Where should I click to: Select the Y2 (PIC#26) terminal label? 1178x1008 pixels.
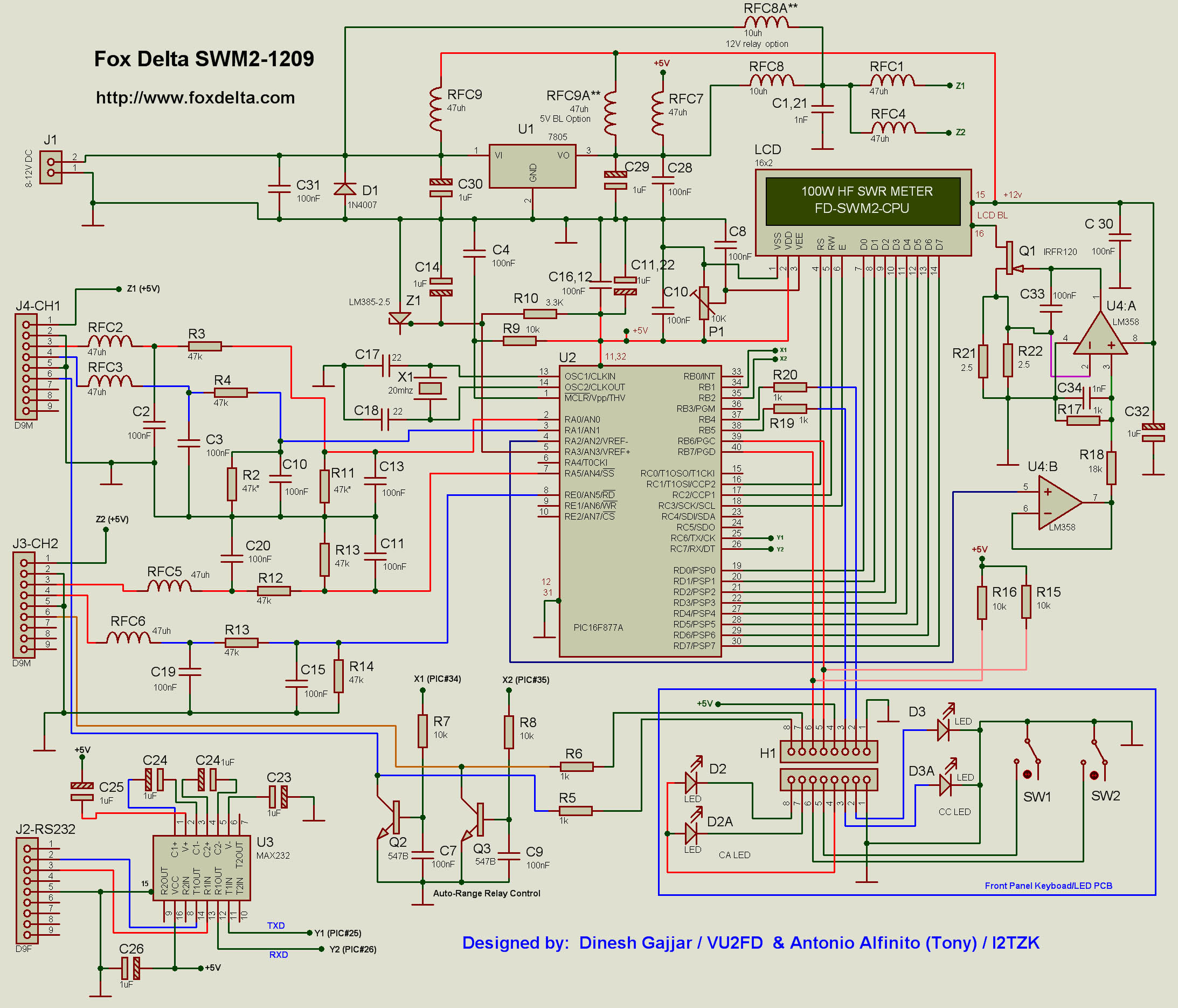(x=352, y=949)
